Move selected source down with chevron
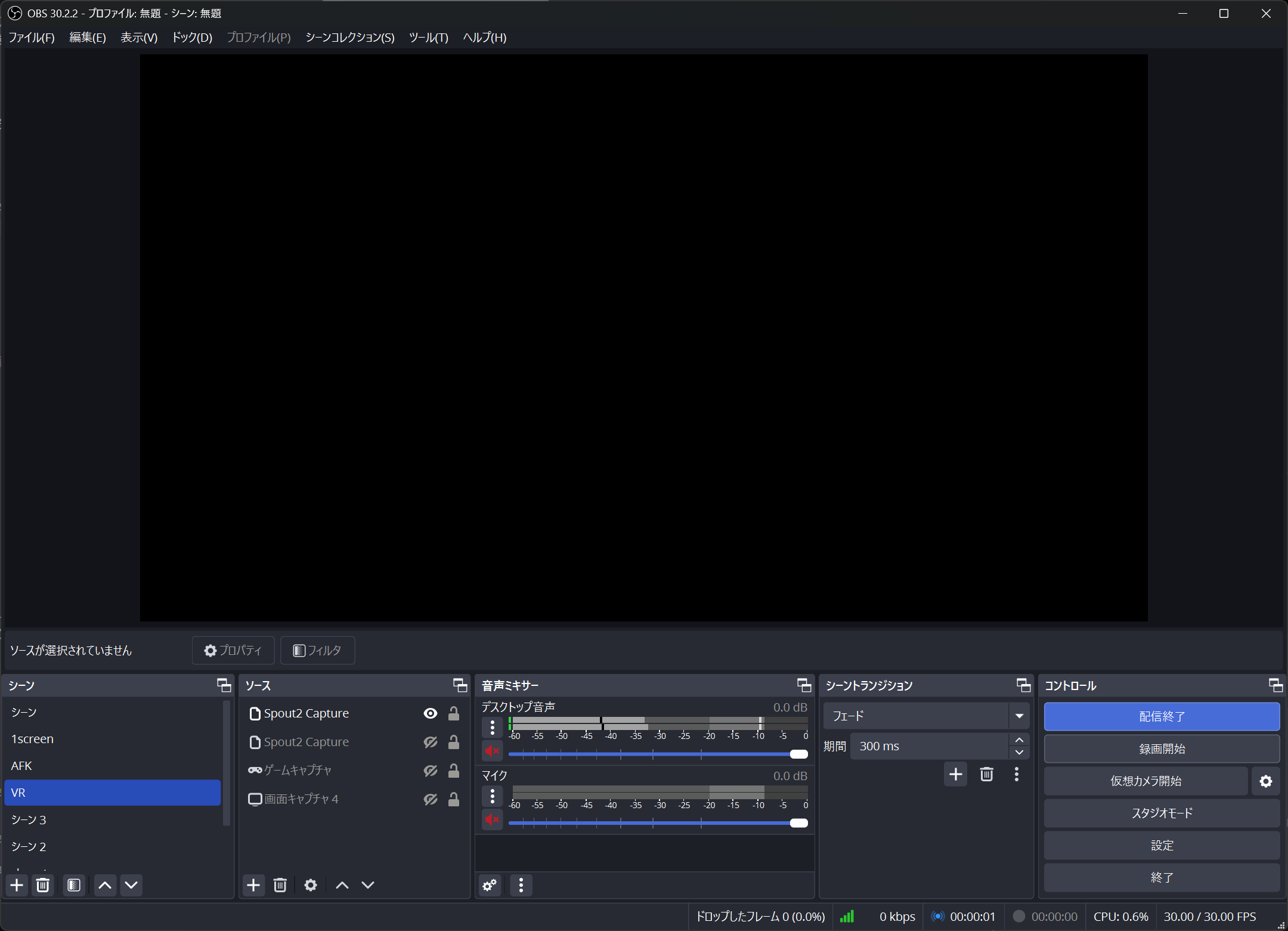 [x=368, y=885]
